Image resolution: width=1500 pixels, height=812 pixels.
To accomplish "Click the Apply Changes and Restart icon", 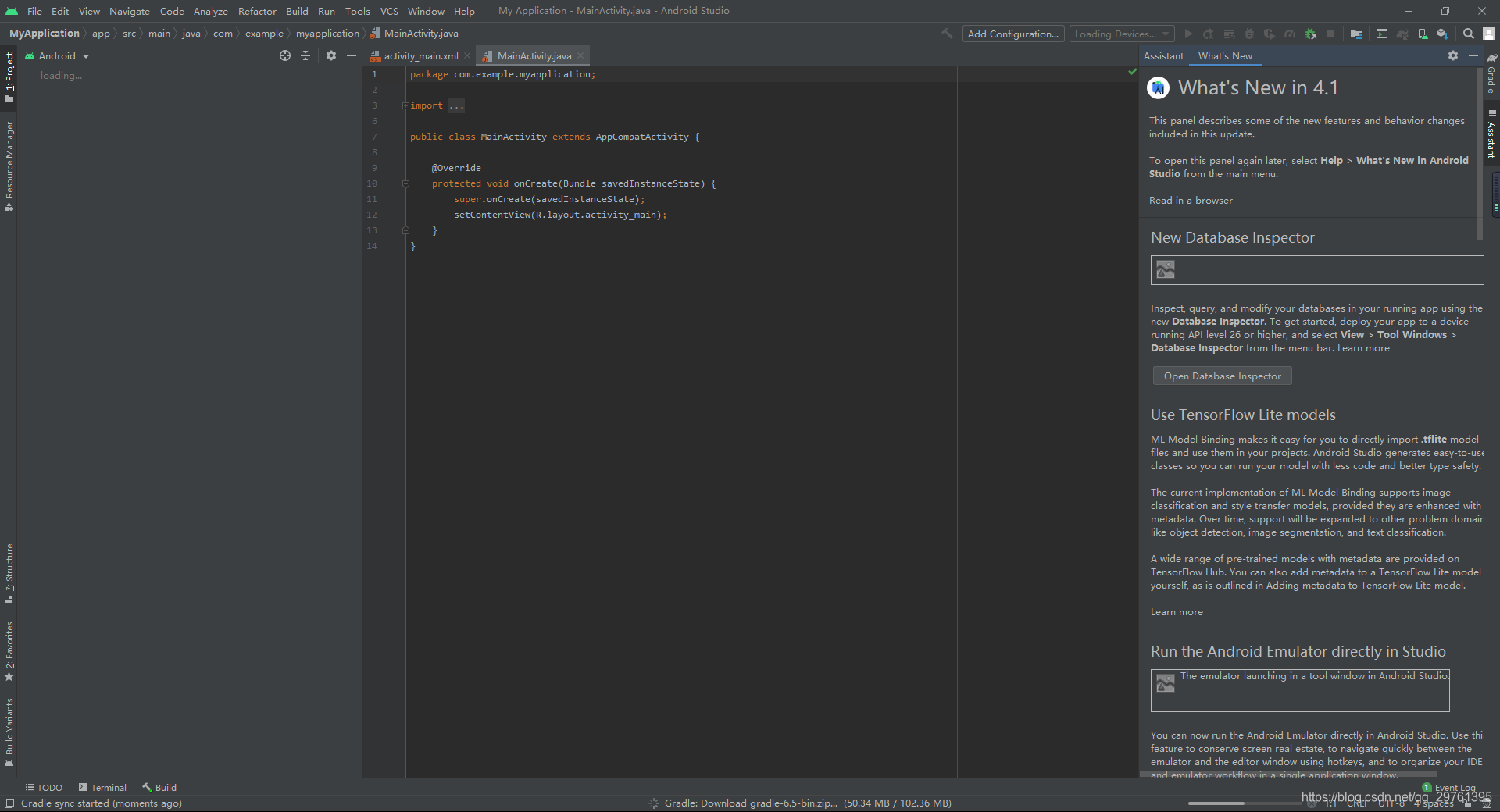I will tap(1209, 34).
